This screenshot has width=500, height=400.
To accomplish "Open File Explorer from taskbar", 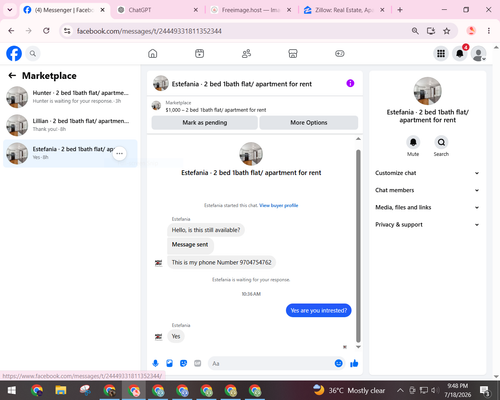I will click(61, 390).
